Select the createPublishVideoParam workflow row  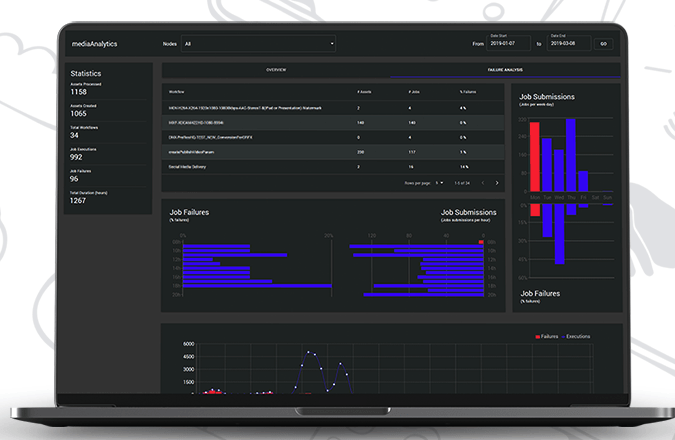(x=333, y=152)
